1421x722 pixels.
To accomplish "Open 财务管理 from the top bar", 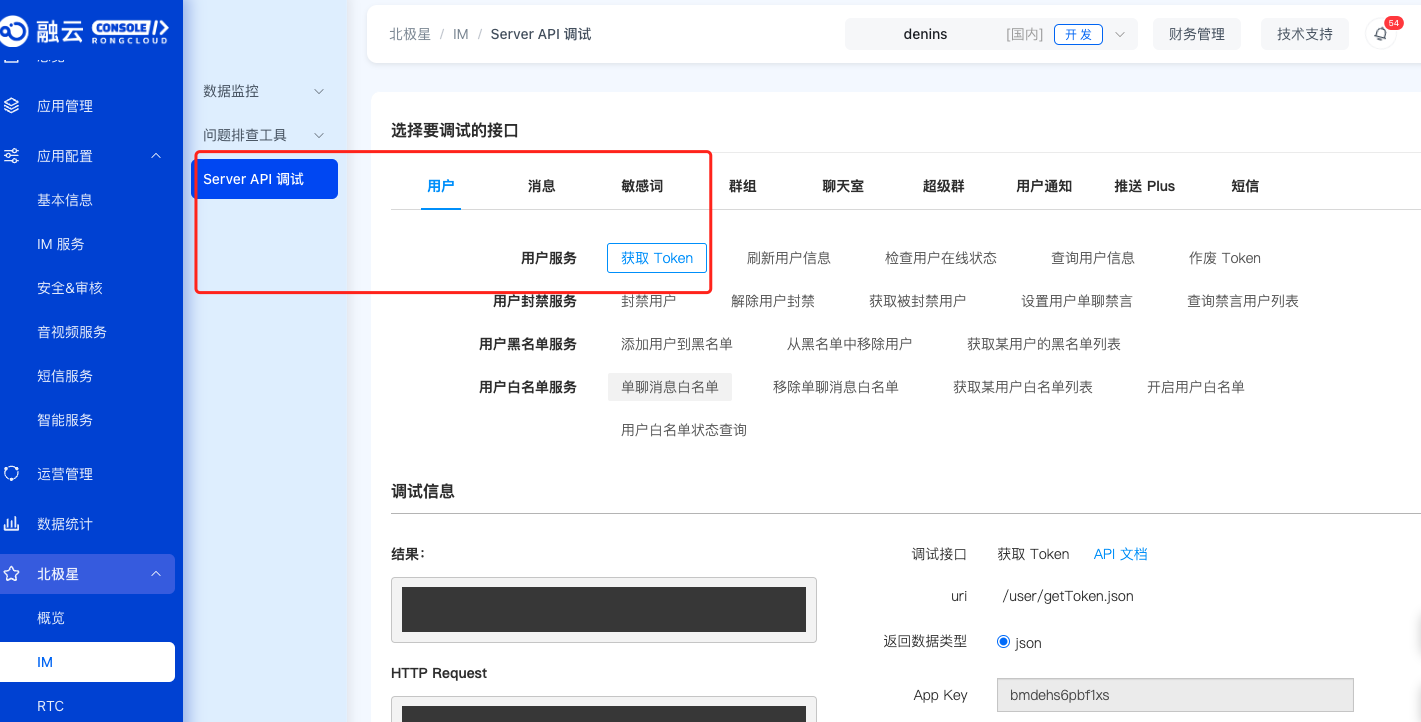I will (x=1197, y=34).
